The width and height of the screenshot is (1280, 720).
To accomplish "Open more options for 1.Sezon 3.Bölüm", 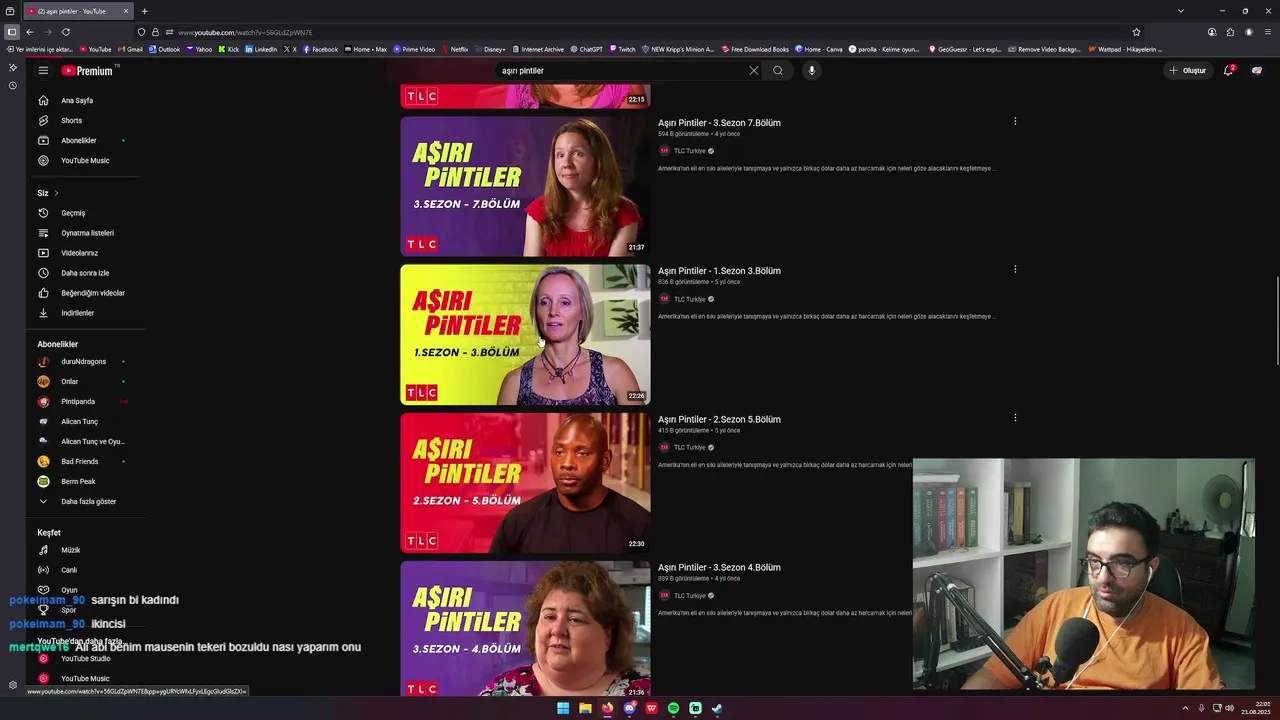I will pyautogui.click(x=1015, y=270).
